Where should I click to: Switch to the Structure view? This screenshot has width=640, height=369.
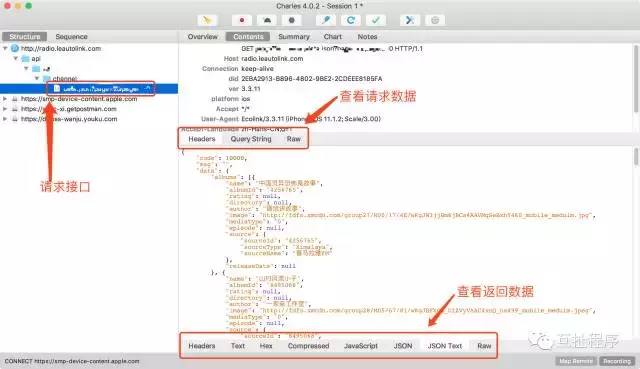point(24,36)
